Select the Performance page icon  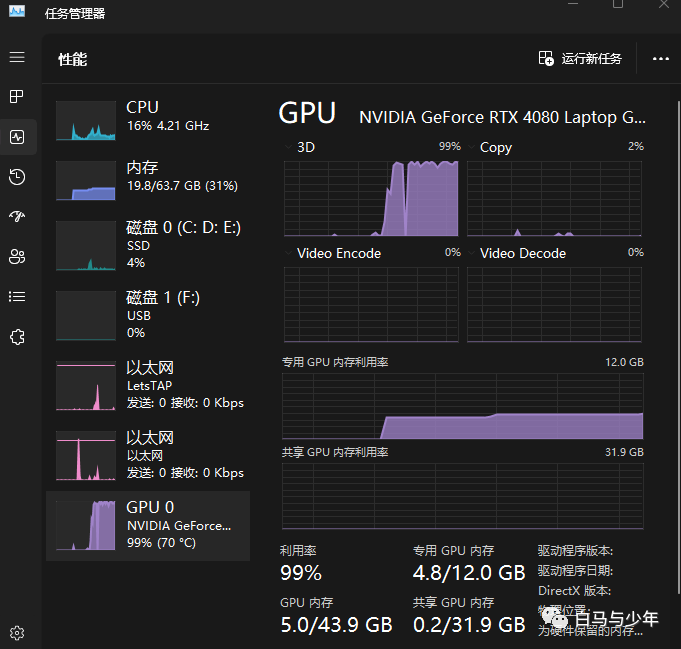[x=17, y=137]
